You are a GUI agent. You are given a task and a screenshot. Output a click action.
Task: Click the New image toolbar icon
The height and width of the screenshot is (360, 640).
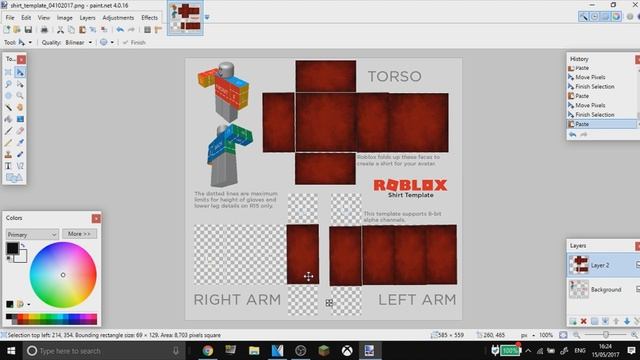point(7,30)
